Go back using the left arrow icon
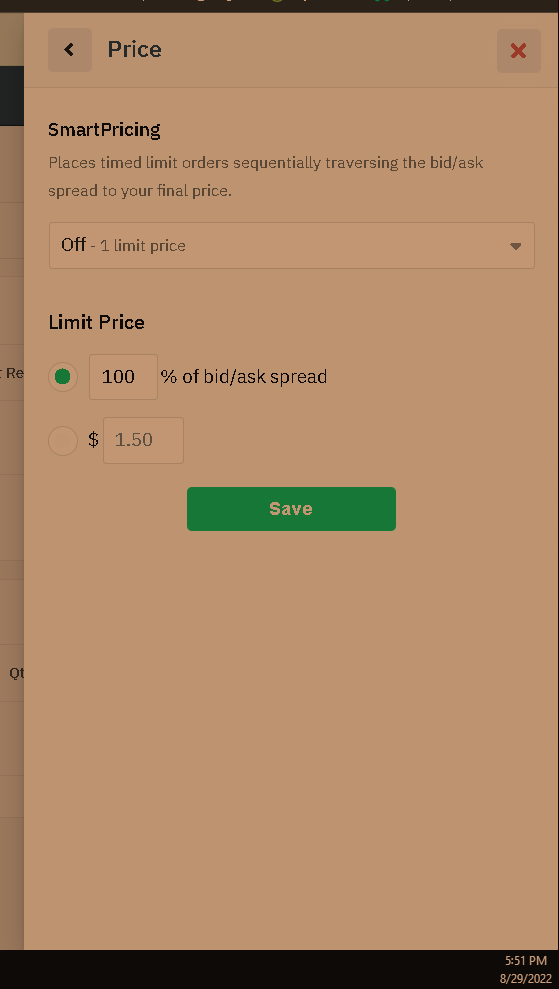Viewport: 559px width, 989px height. click(69, 49)
